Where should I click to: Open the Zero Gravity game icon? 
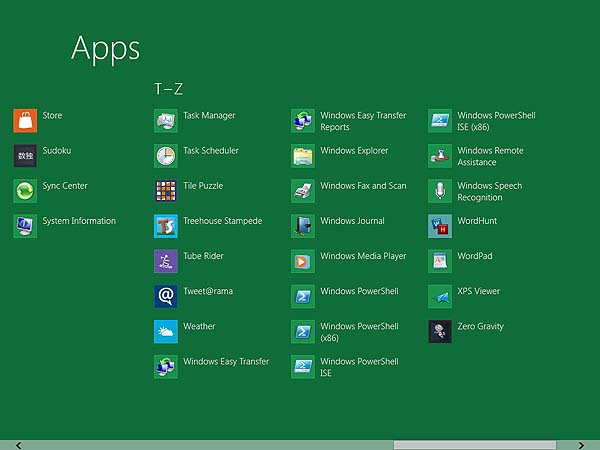440,331
